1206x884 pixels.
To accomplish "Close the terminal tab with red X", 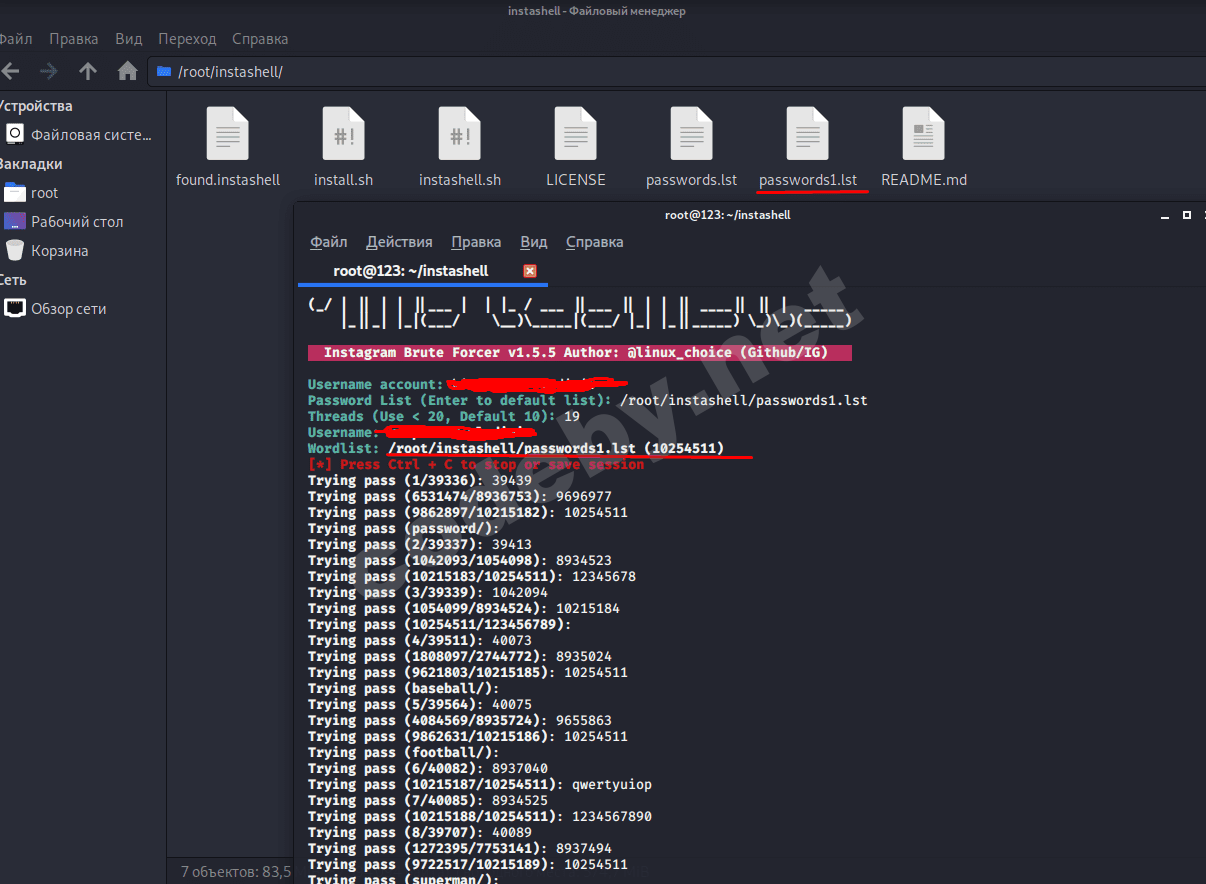I will click(x=530, y=271).
